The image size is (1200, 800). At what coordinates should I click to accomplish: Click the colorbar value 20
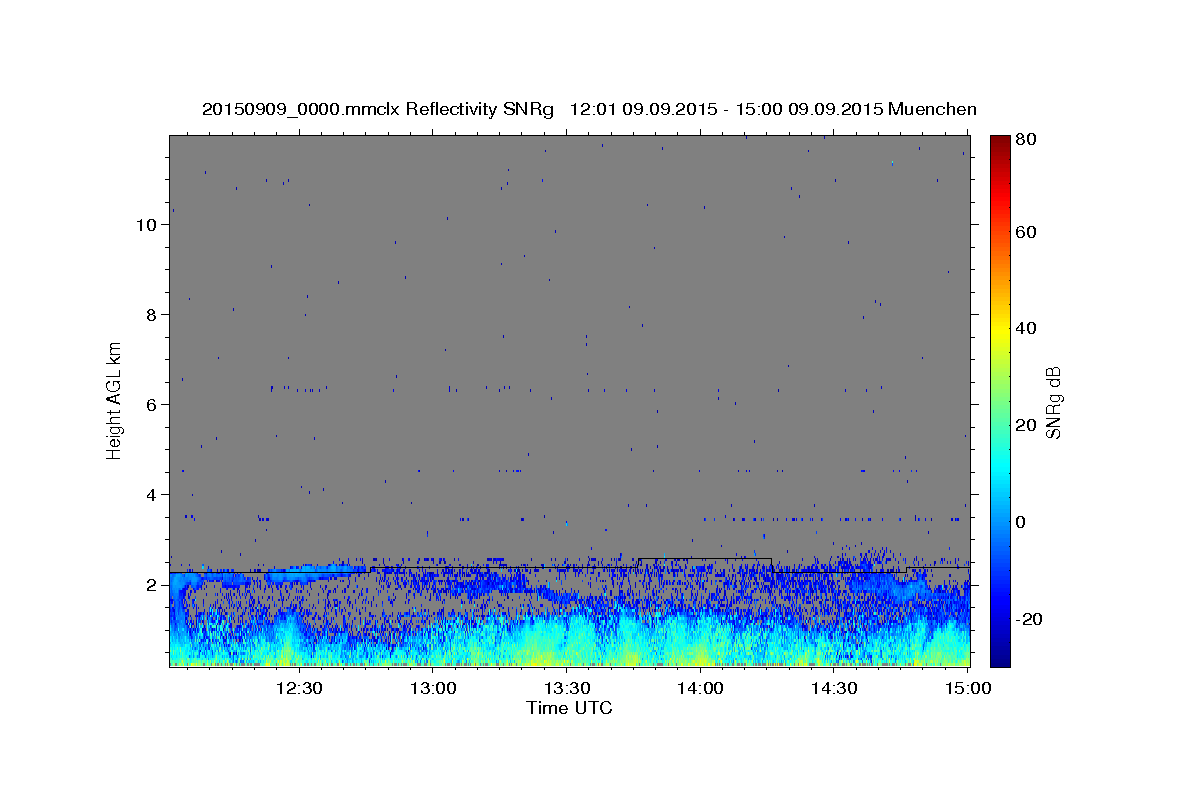1028,425
